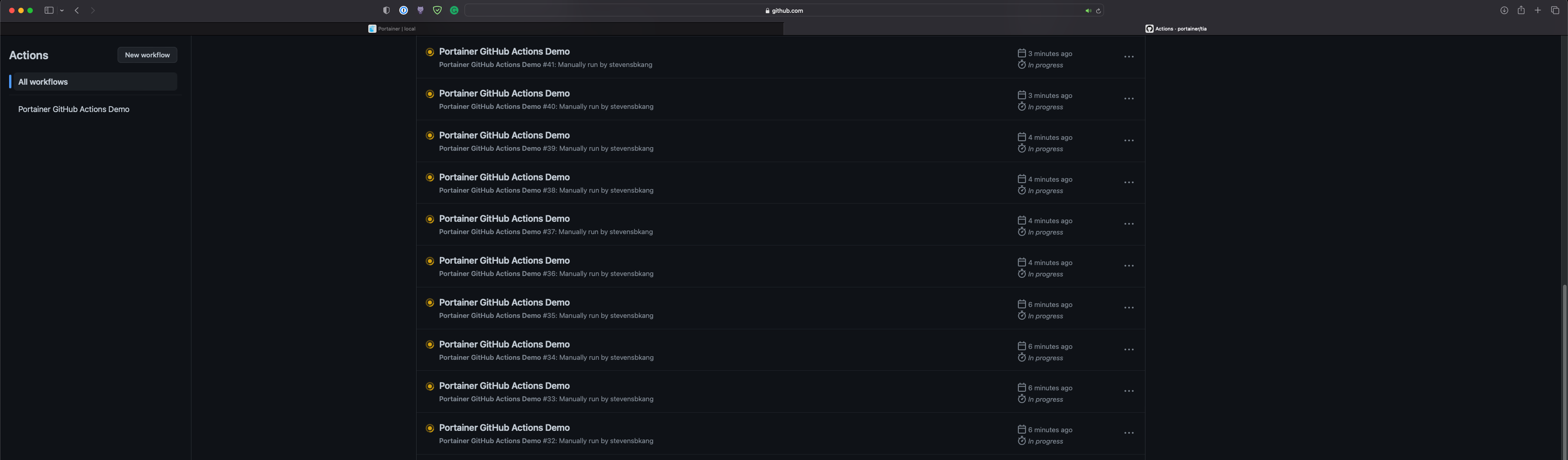Click the calendar icon for run #40

click(x=1021, y=95)
